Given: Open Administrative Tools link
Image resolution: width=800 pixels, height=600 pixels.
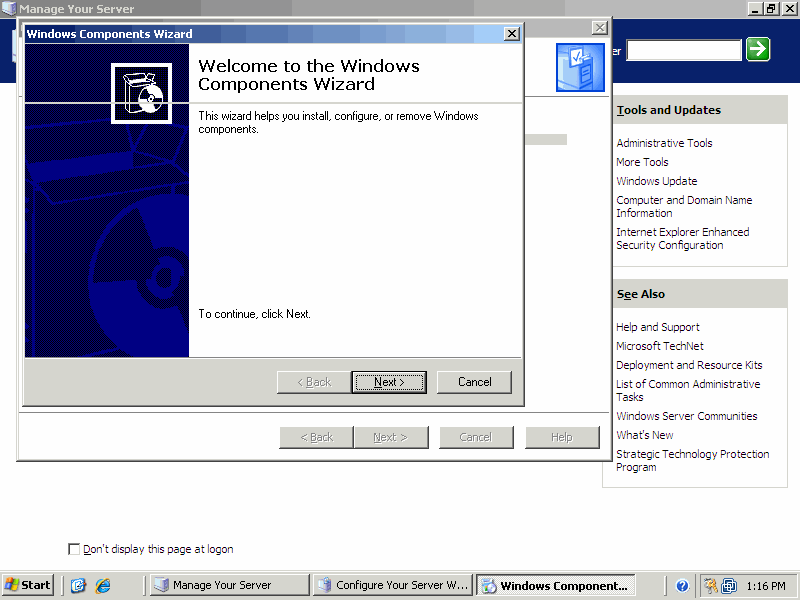Looking at the screenshot, I should [664, 143].
